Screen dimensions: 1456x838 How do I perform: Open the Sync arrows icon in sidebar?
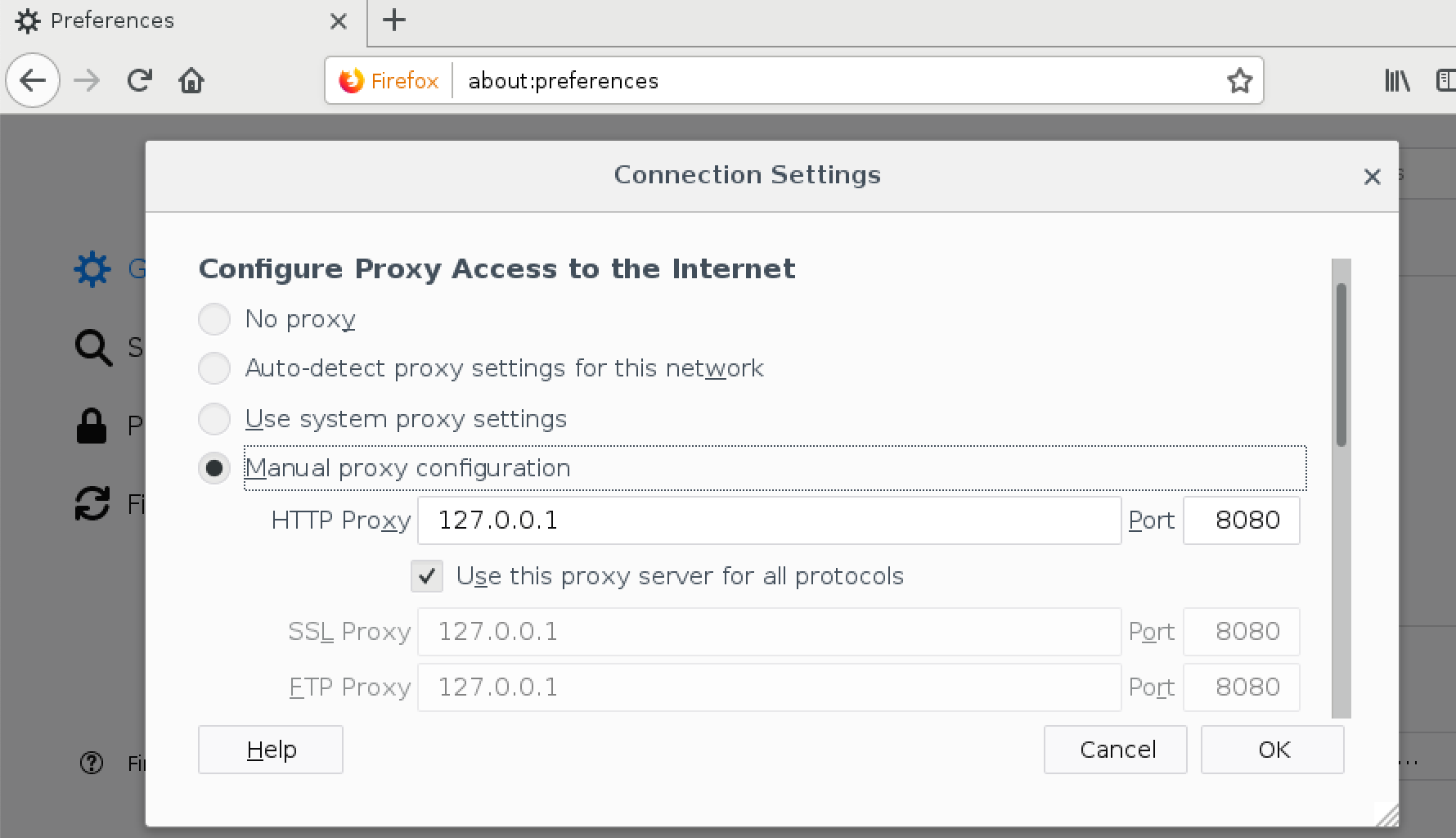(x=92, y=503)
